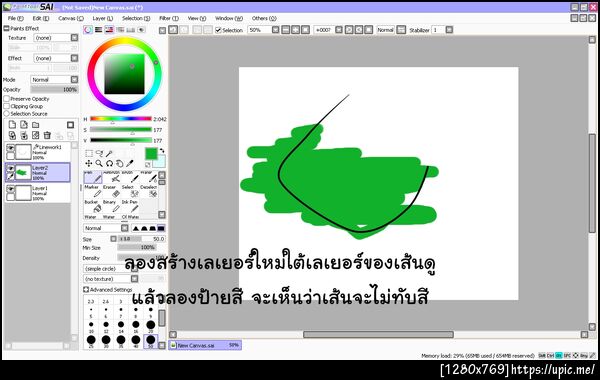Enable Clipping Group checkbox

coord(7,106)
